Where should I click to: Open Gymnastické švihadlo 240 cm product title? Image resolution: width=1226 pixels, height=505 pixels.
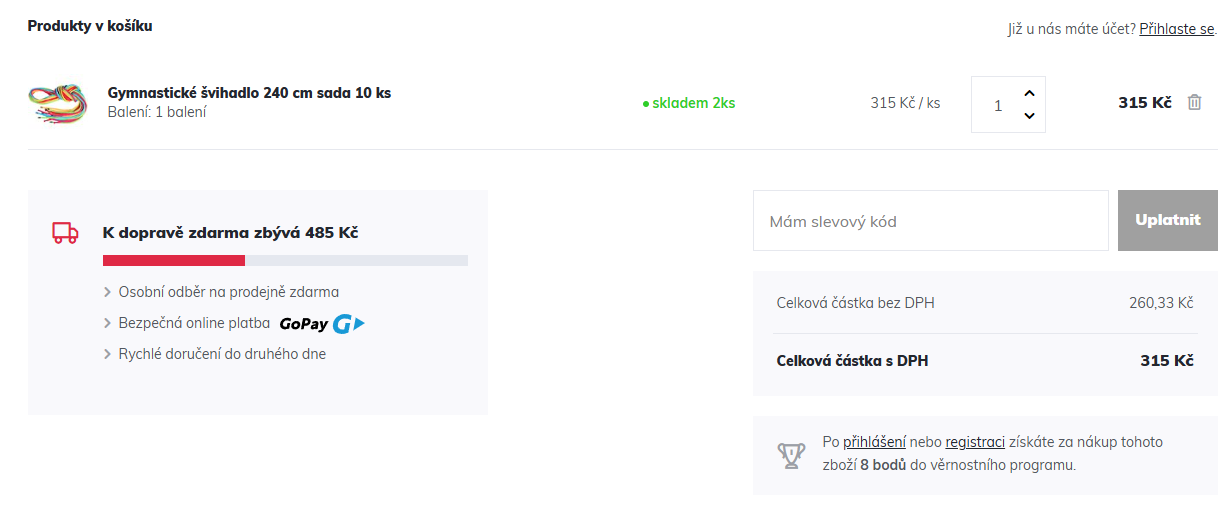pyautogui.click(x=249, y=93)
